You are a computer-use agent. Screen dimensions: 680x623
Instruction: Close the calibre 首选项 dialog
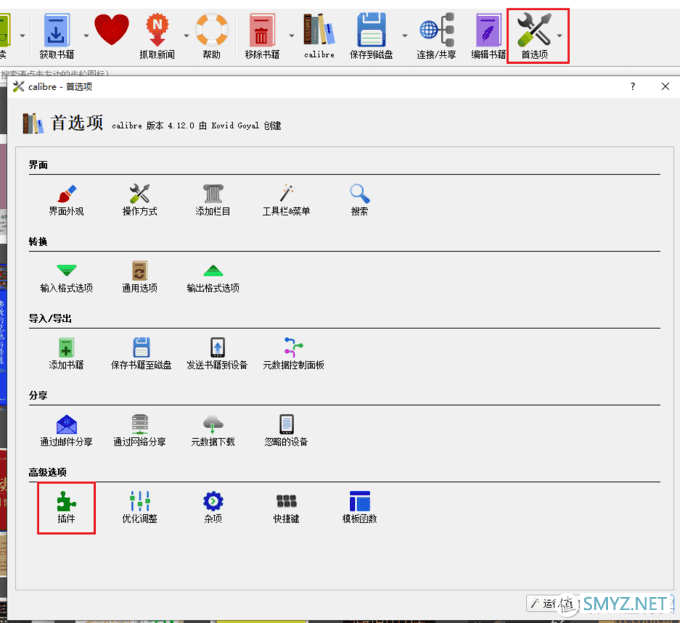(x=665, y=86)
